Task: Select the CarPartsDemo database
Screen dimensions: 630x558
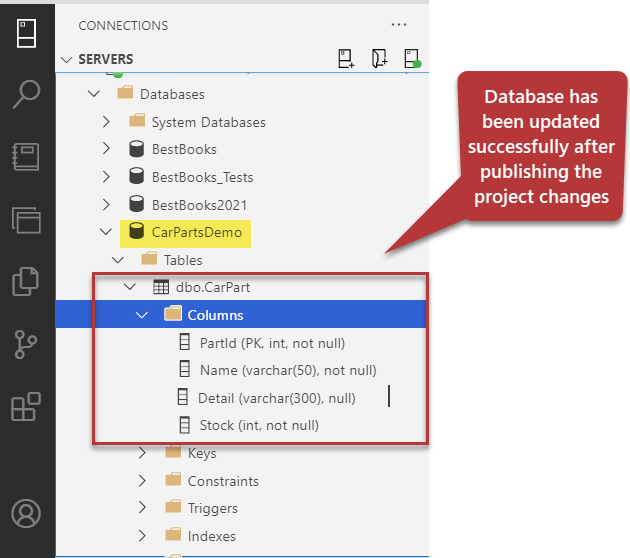Action: click(197, 232)
